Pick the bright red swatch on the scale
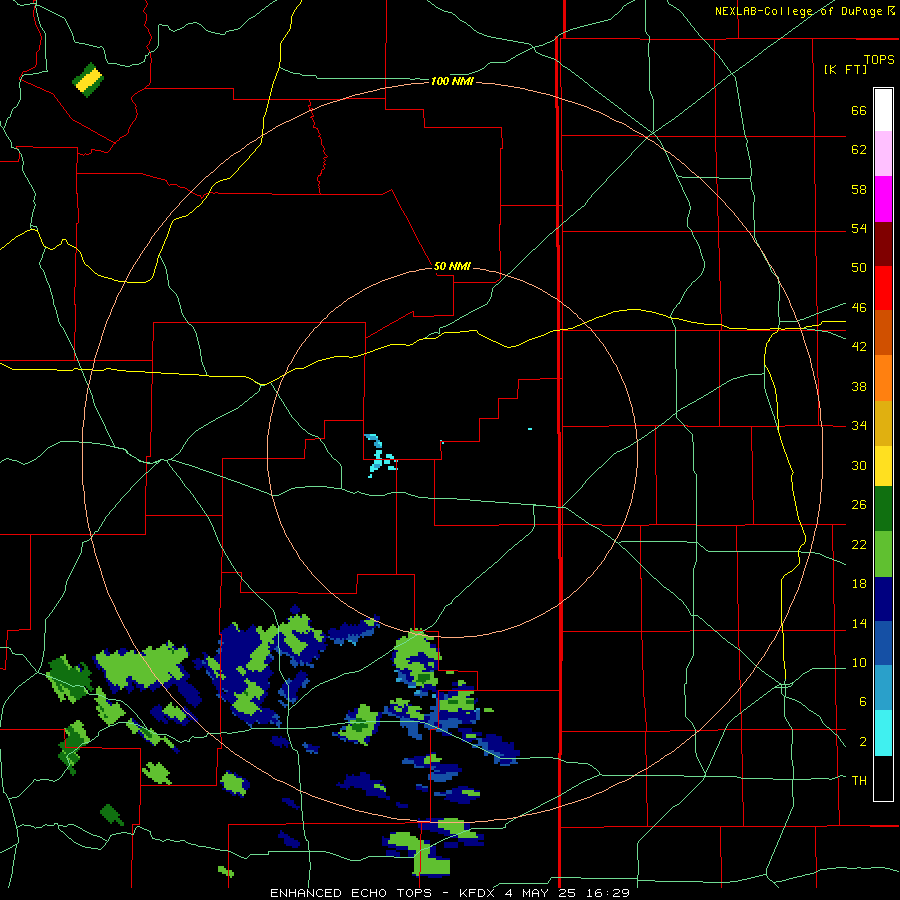The image size is (900, 900). tap(883, 288)
